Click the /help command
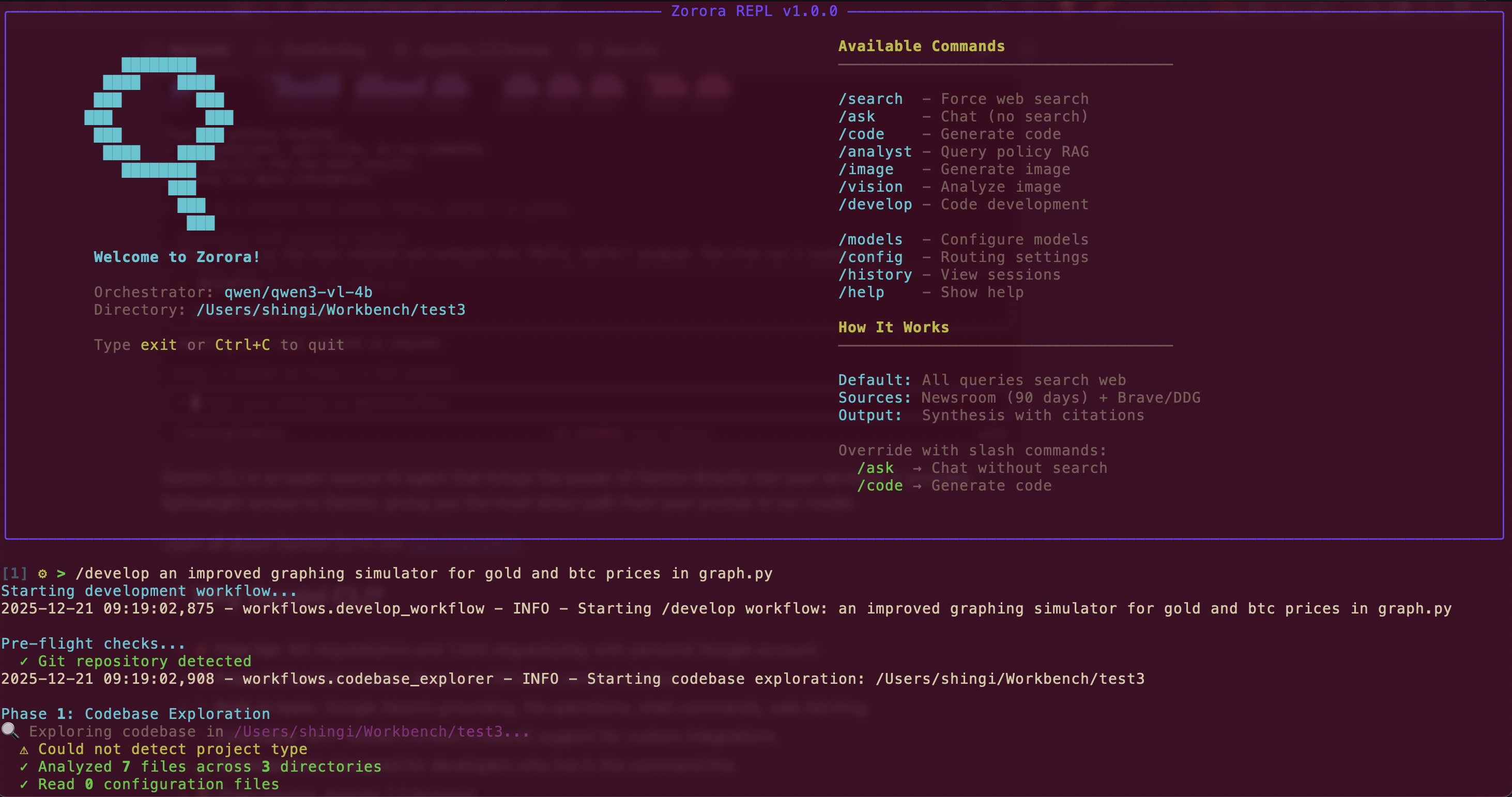This screenshot has height=797, width=1512. tap(861, 292)
